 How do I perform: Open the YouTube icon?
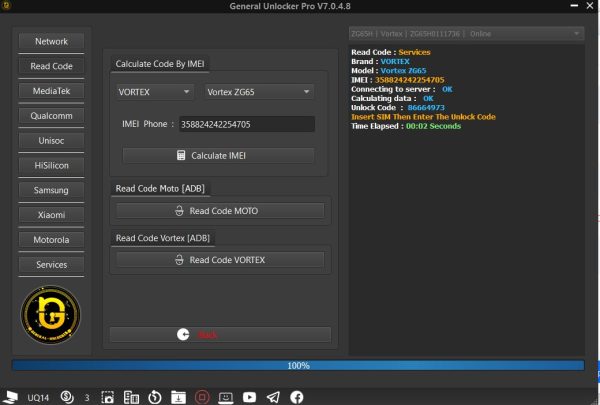pyautogui.click(x=249, y=397)
